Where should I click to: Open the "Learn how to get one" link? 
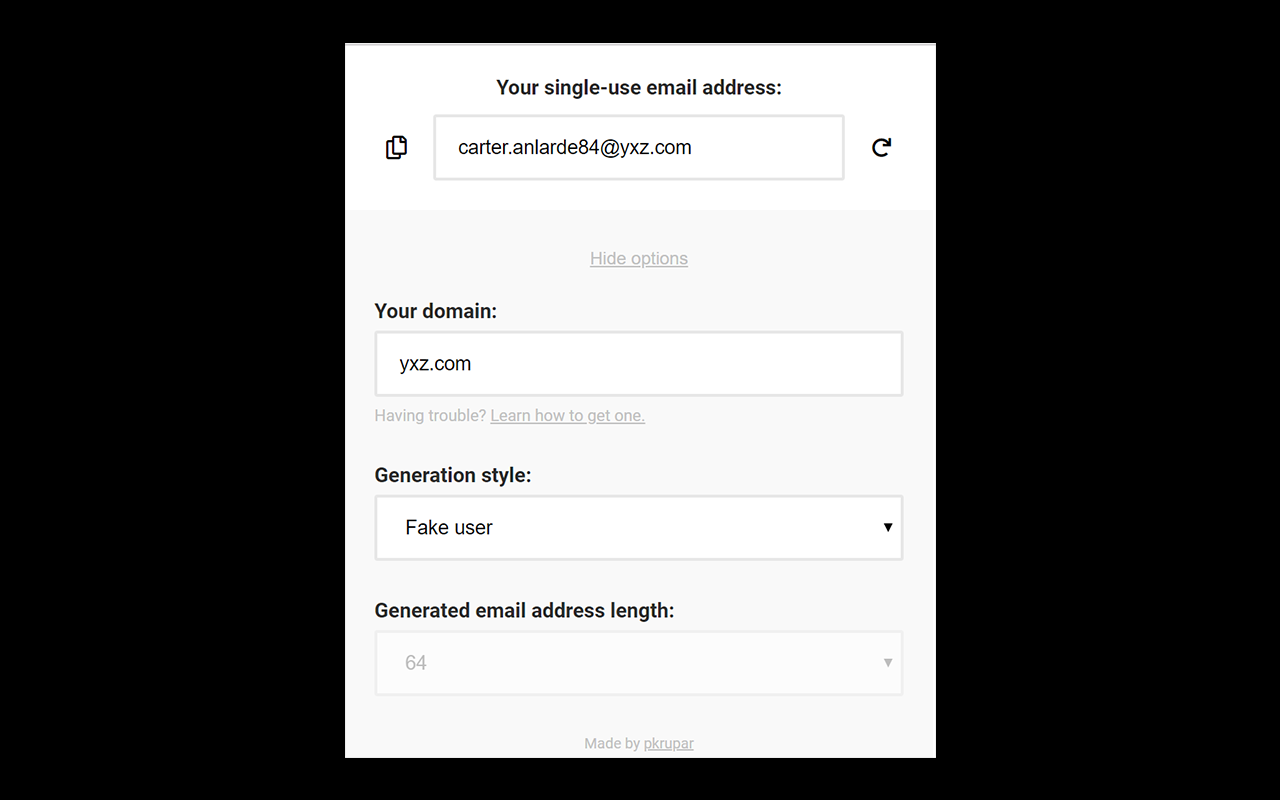(x=567, y=416)
